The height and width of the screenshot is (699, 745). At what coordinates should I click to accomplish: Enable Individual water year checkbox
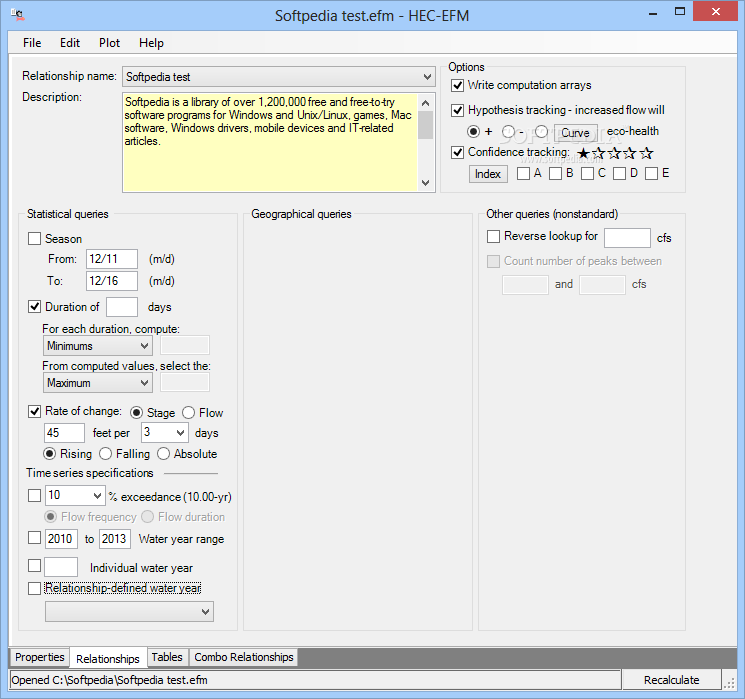[x=34, y=566]
